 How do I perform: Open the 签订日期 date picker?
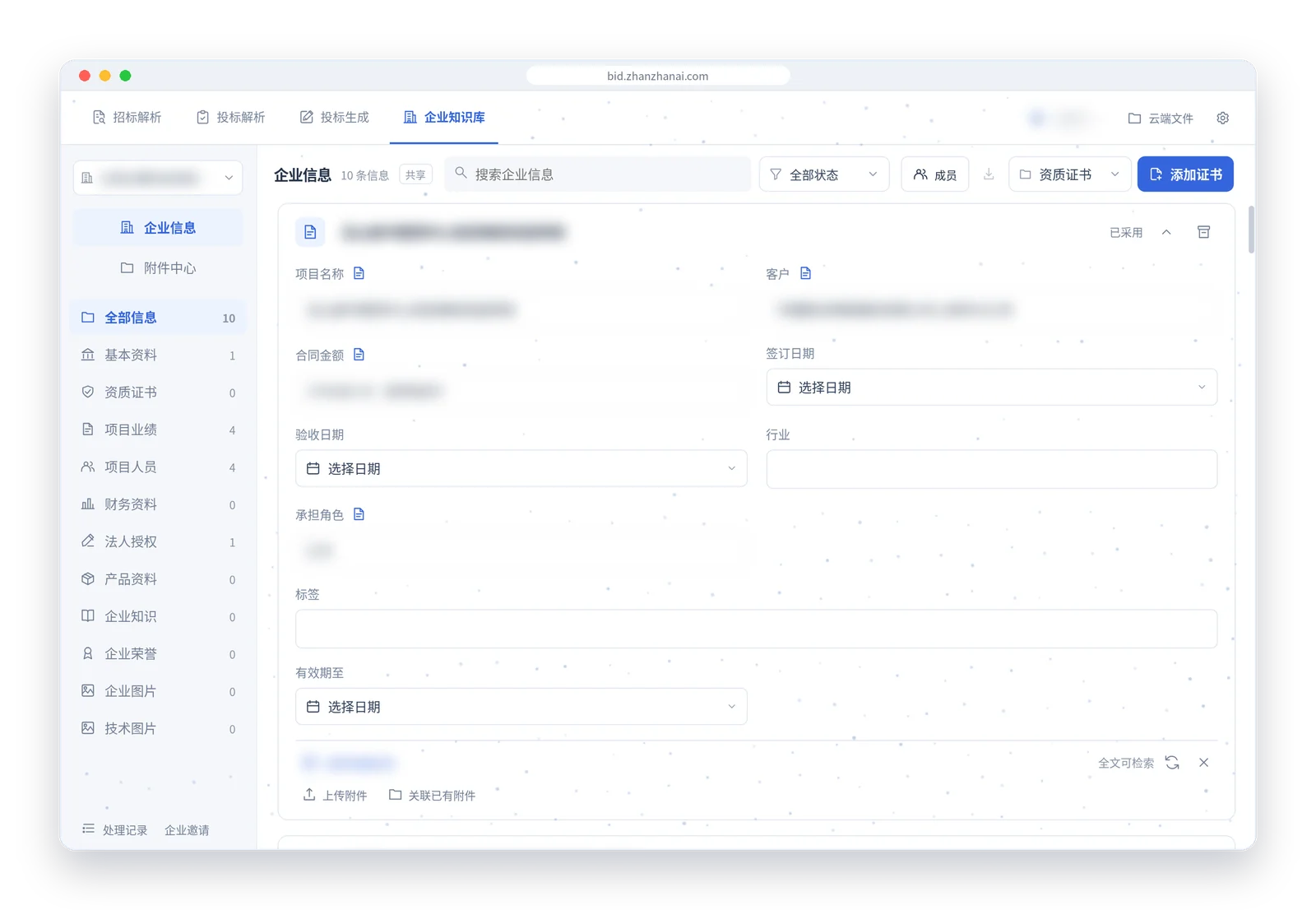pos(992,387)
